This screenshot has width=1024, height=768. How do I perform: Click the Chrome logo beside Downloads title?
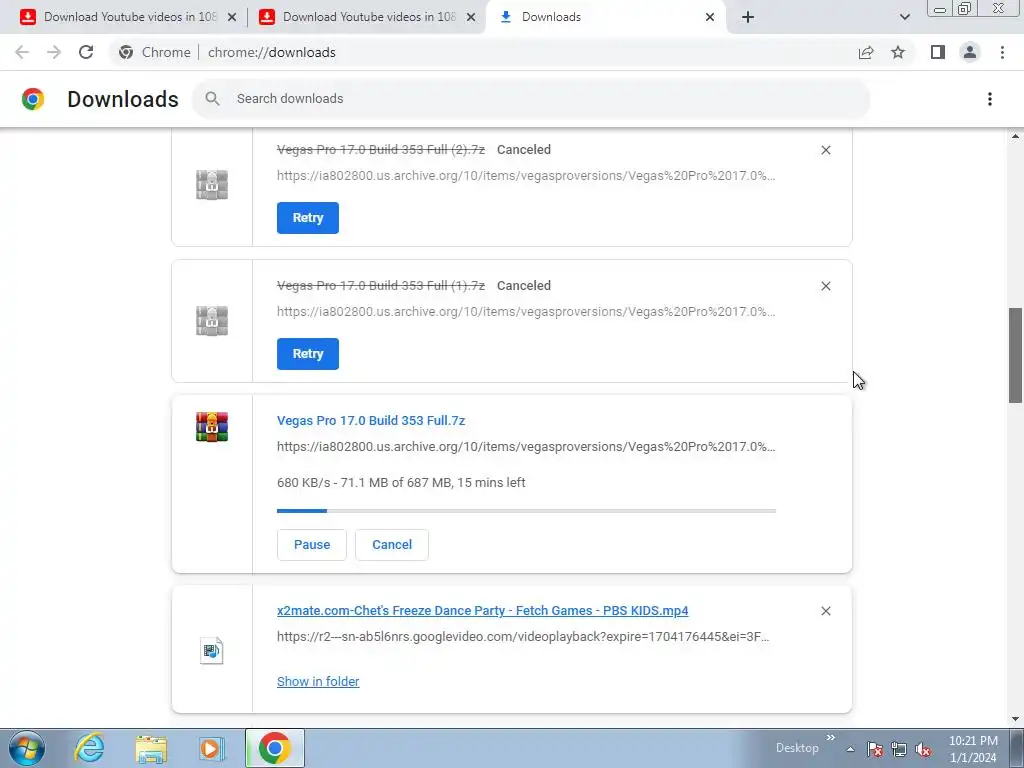pos(33,99)
